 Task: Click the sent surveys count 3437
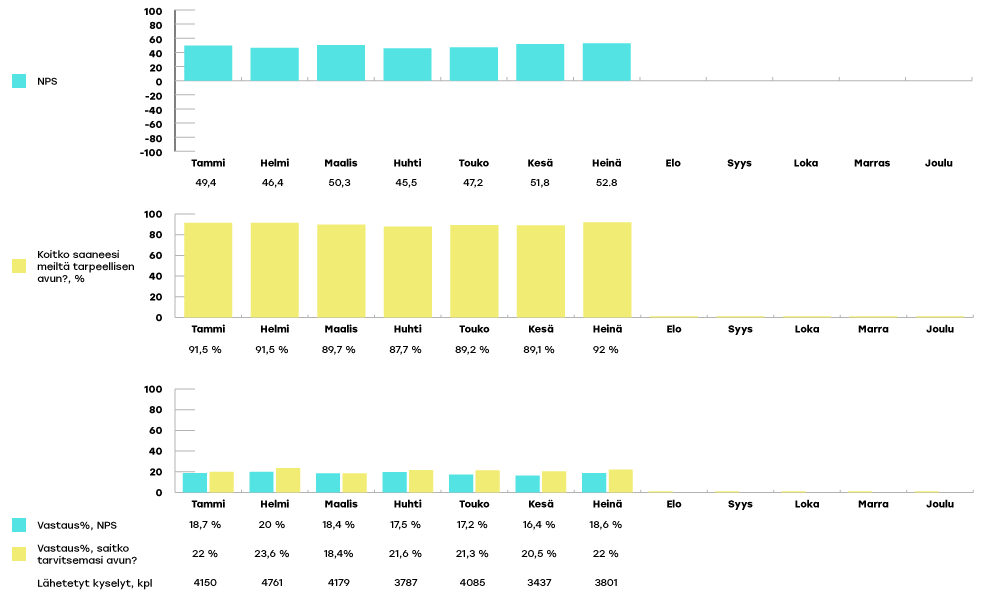tap(540, 582)
